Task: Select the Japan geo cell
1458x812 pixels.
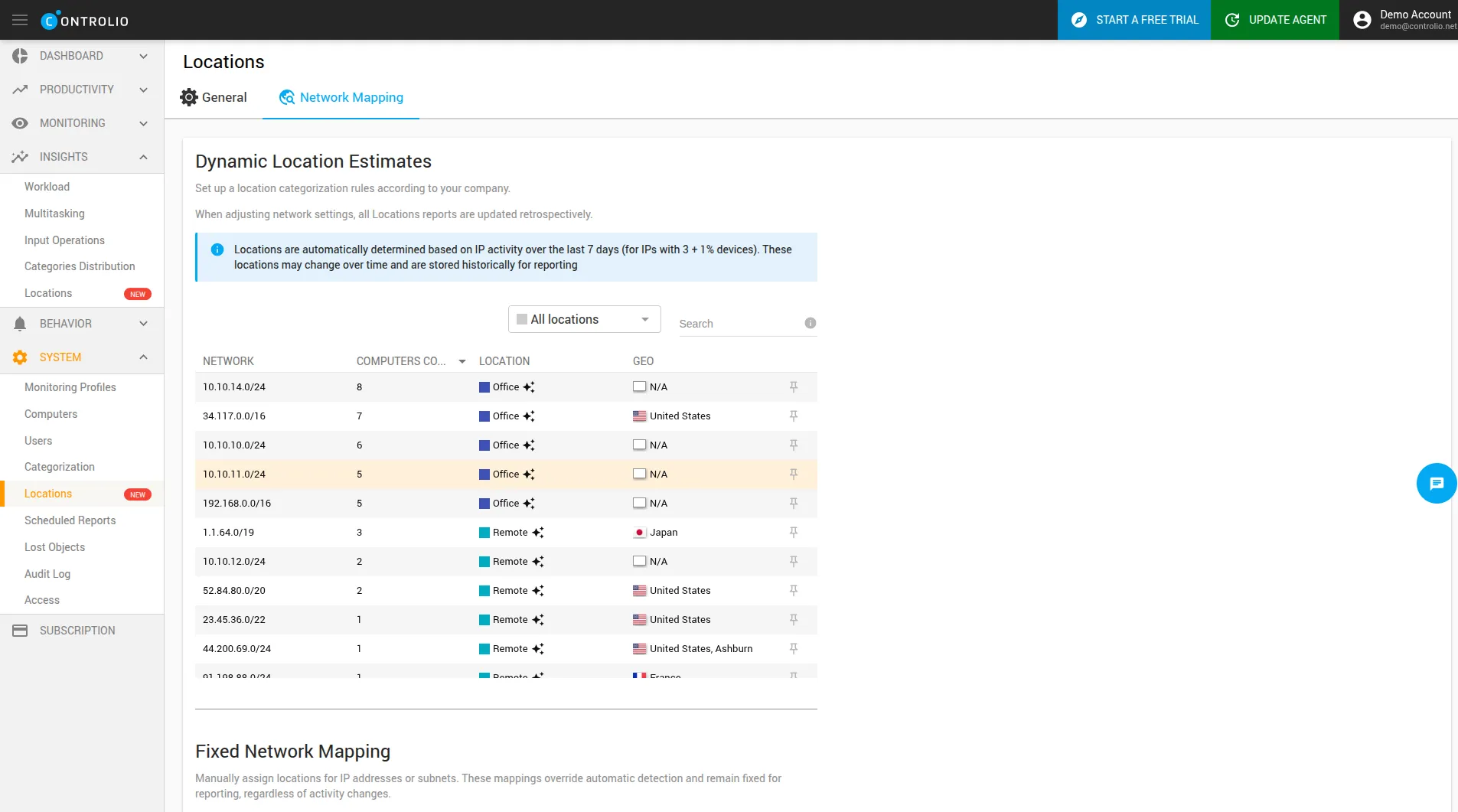Action: pyautogui.click(x=655, y=533)
